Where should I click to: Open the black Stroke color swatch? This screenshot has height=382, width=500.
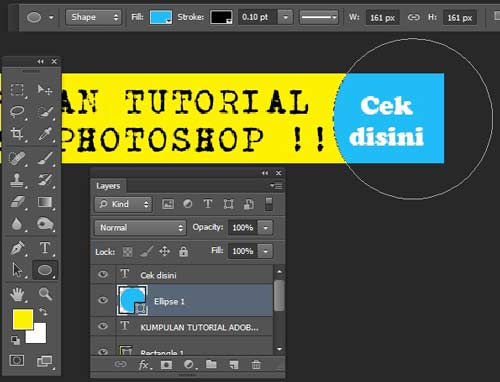[x=221, y=17]
